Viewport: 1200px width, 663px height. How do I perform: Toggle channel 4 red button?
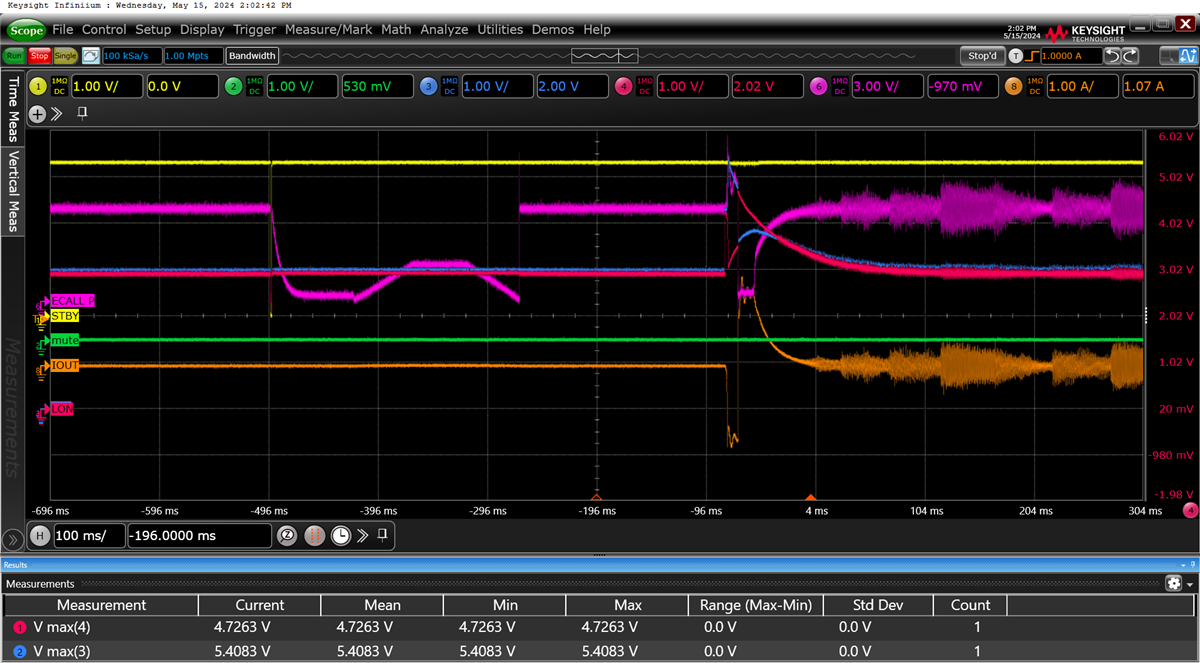point(624,87)
